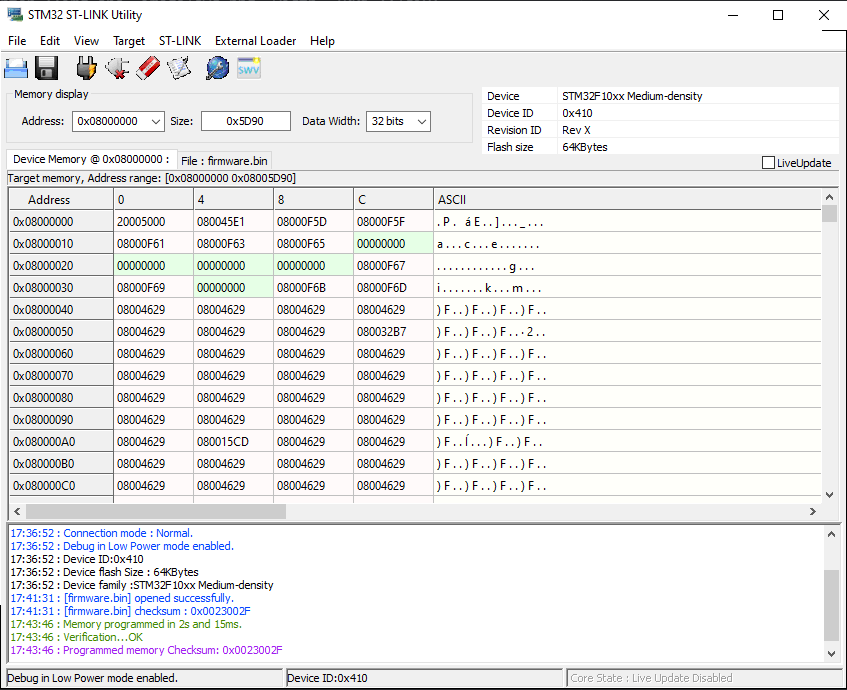Image resolution: width=847 pixels, height=690 pixels.
Task: Select highlighted 00000000 cell in row 0x08000010
Action: (393, 244)
